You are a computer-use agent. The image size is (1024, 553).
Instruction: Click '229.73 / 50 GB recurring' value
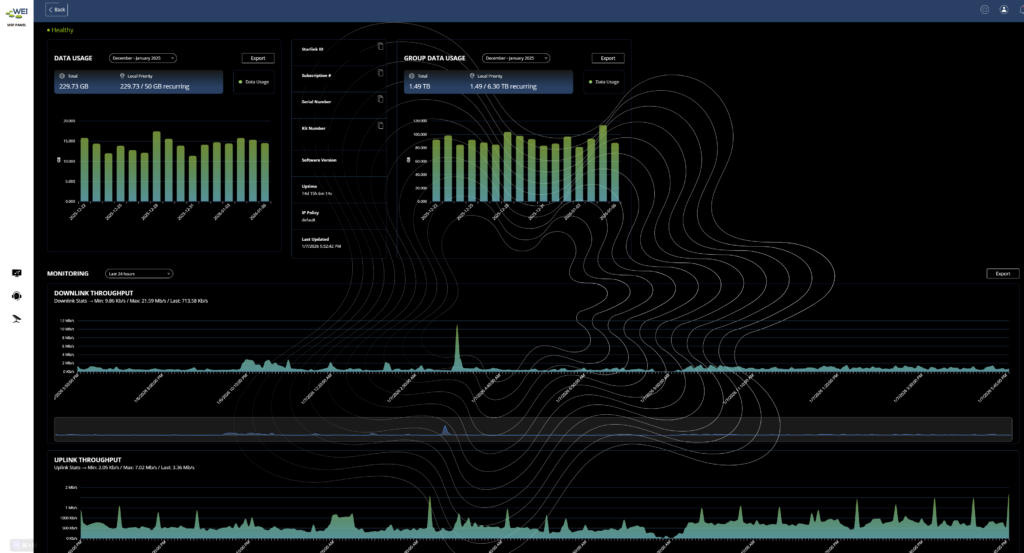point(155,86)
